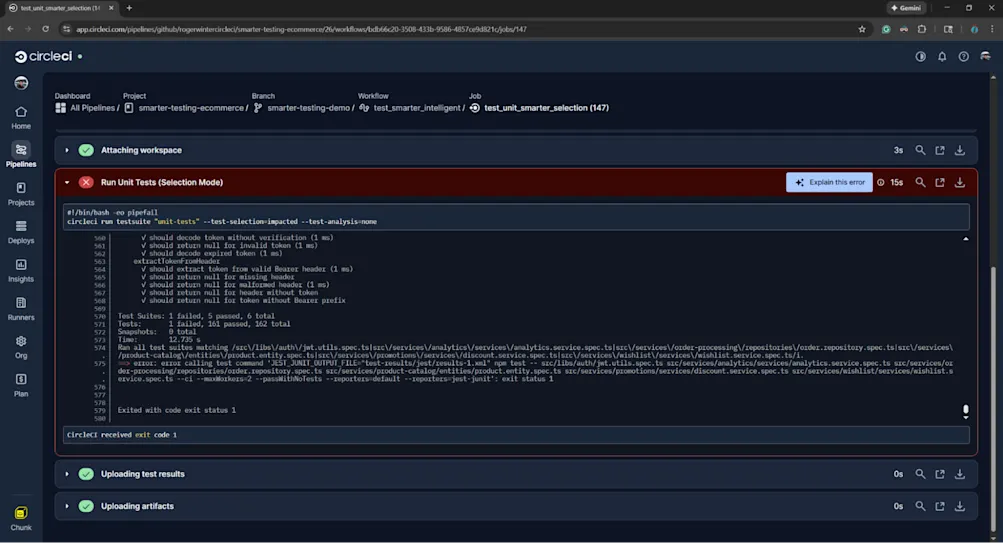Search the Uploading artifacts step output
Image resolution: width=1003 pixels, height=543 pixels.
click(920, 506)
